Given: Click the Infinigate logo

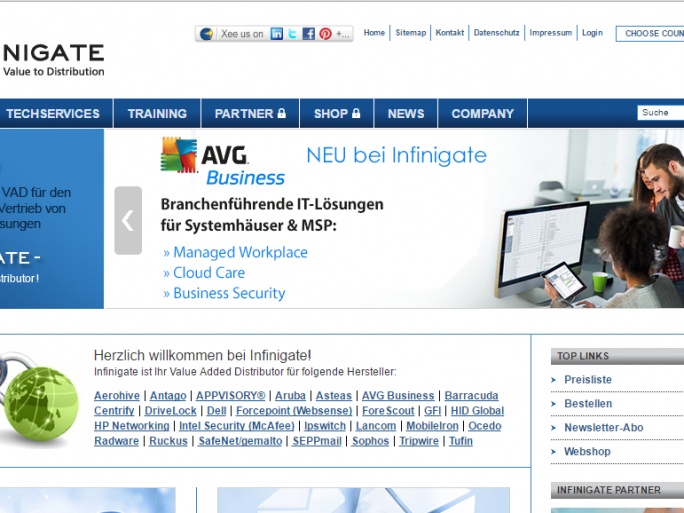Looking at the screenshot, I should [52, 60].
